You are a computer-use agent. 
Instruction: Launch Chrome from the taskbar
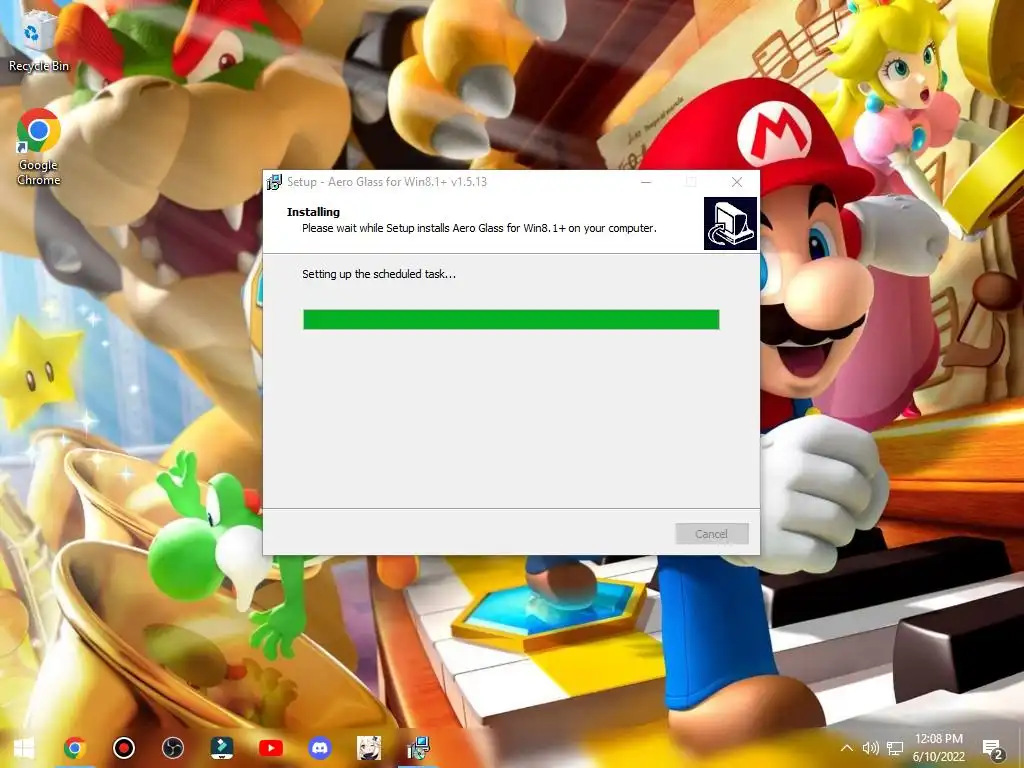point(74,748)
